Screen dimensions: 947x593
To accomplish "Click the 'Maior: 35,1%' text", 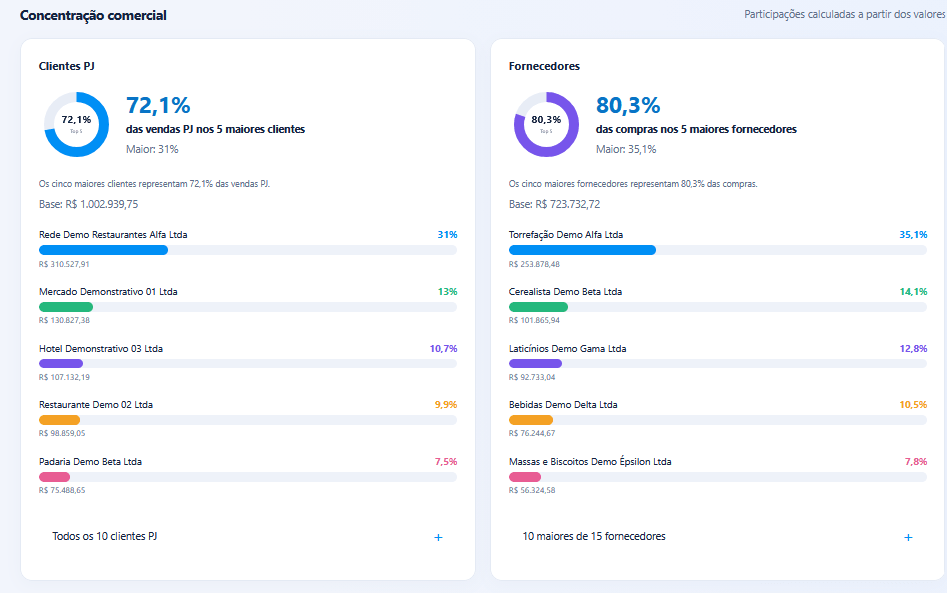I will [626, 149].
